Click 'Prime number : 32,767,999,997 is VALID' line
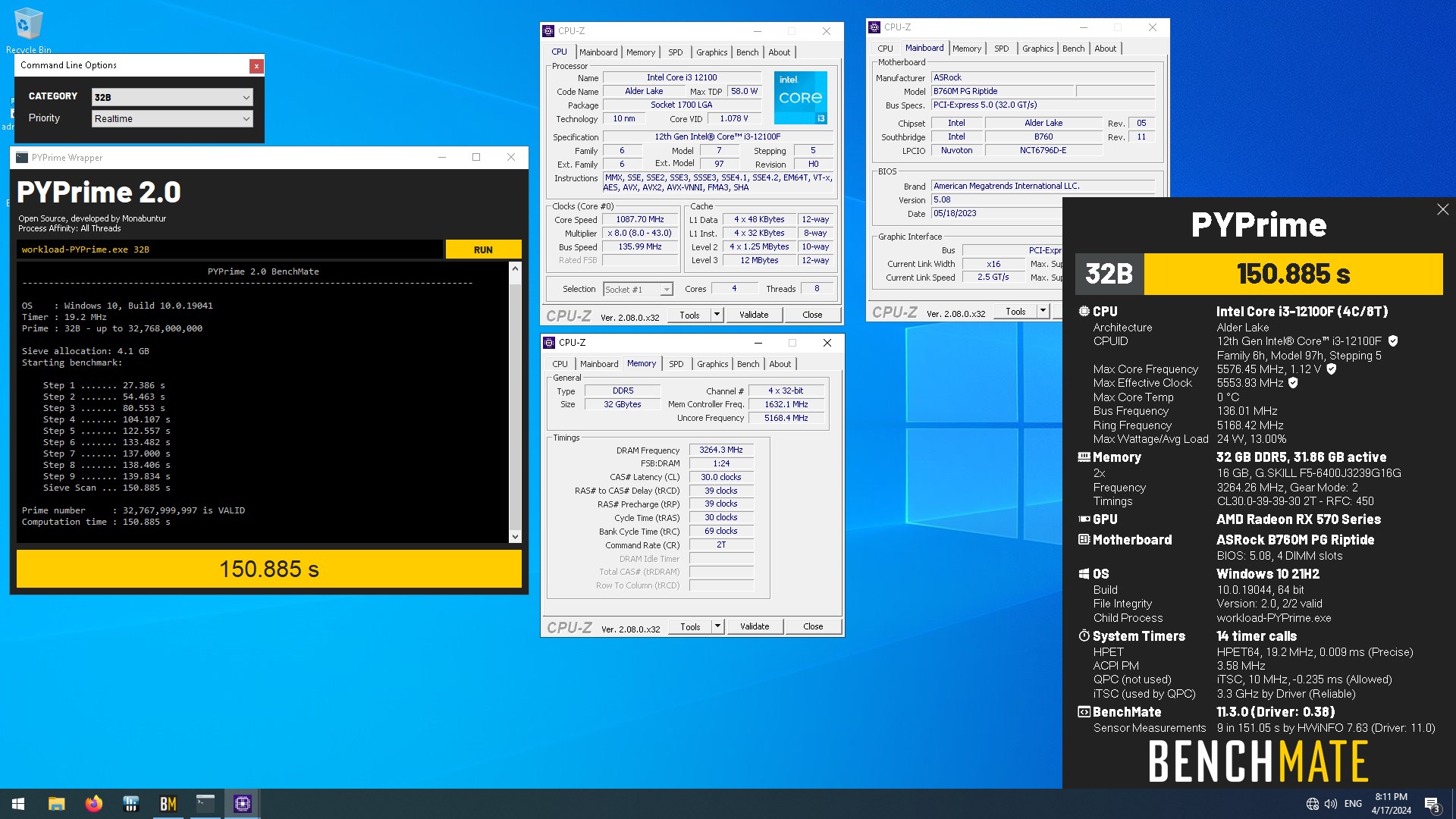This screenshot has height=819, width=1456. 133,510
